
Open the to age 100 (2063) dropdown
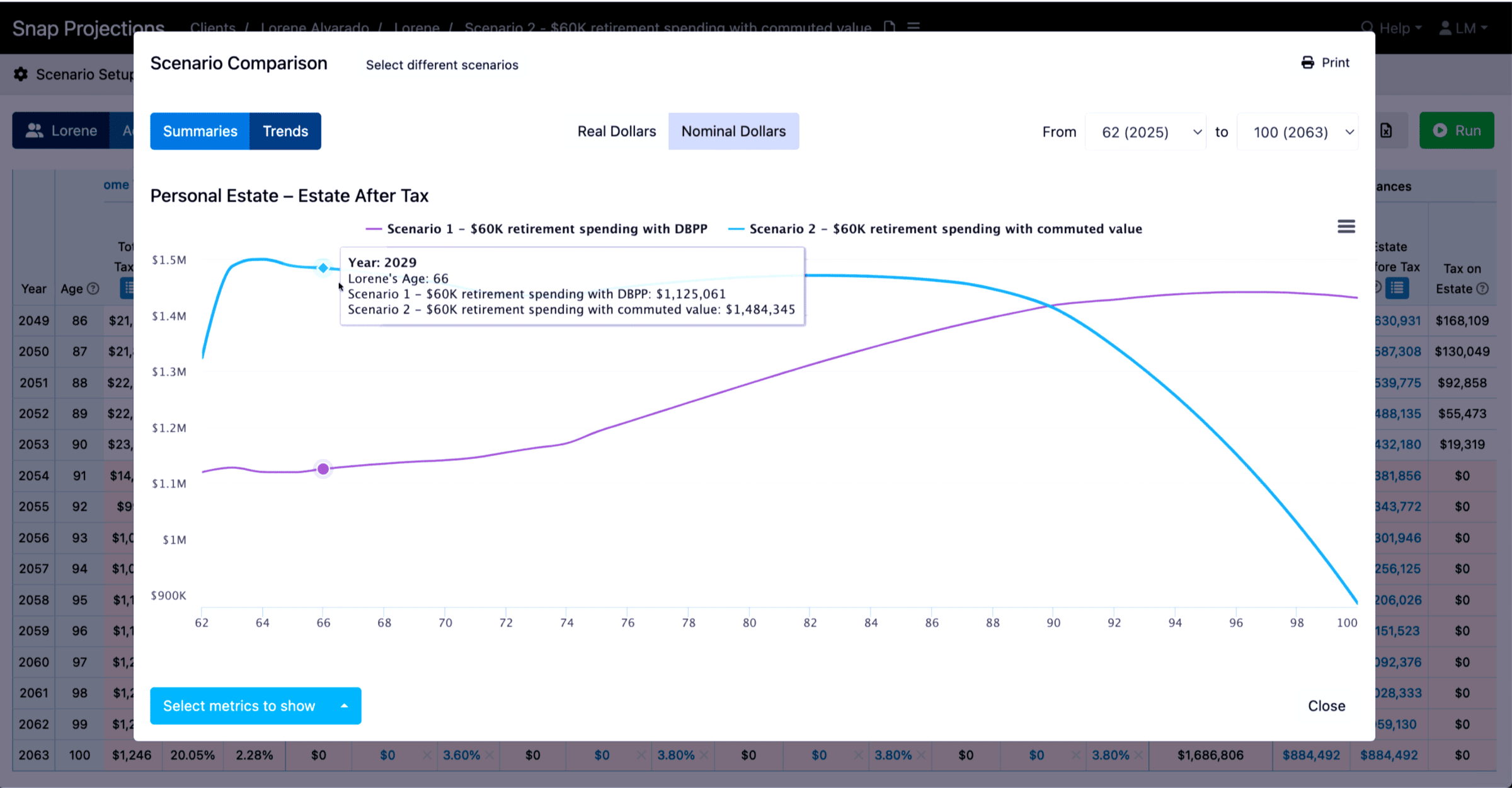(1298, 132)
